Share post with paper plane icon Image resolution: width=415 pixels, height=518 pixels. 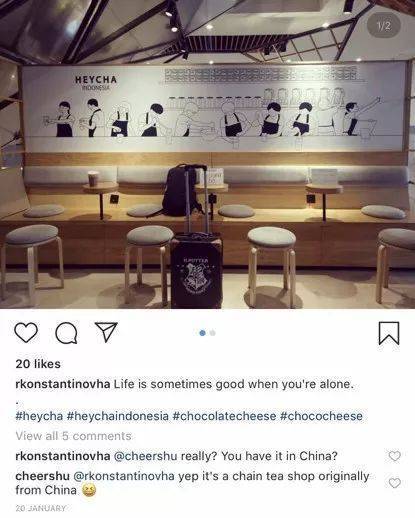106,332
